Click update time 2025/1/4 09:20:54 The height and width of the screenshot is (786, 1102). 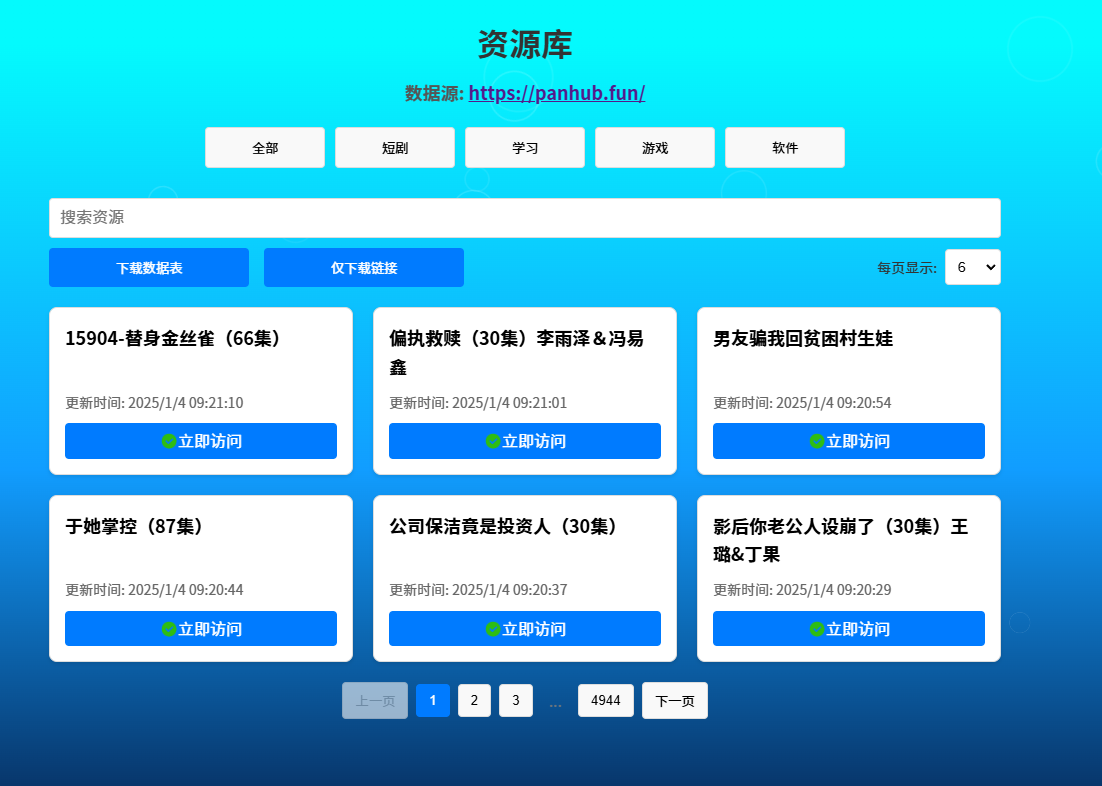[834, 403]
